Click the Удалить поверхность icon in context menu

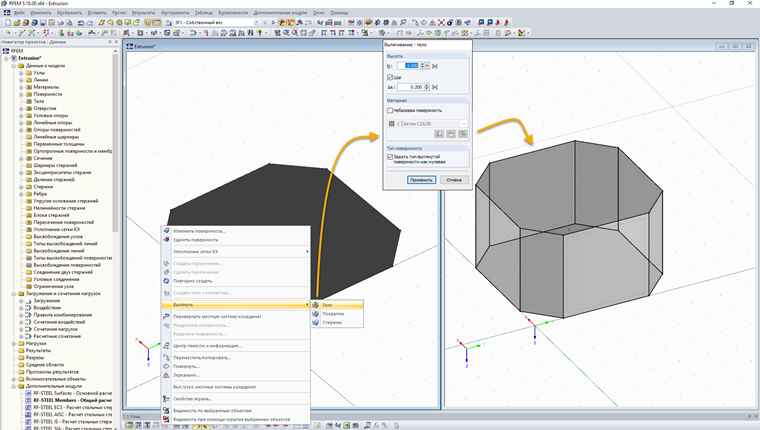[x=166, y=239]
